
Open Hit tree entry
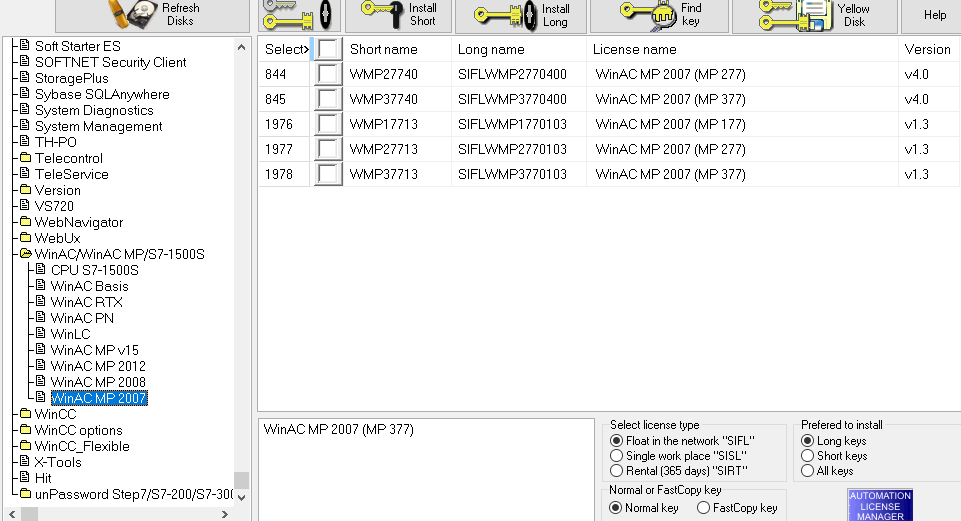[43, 478]
